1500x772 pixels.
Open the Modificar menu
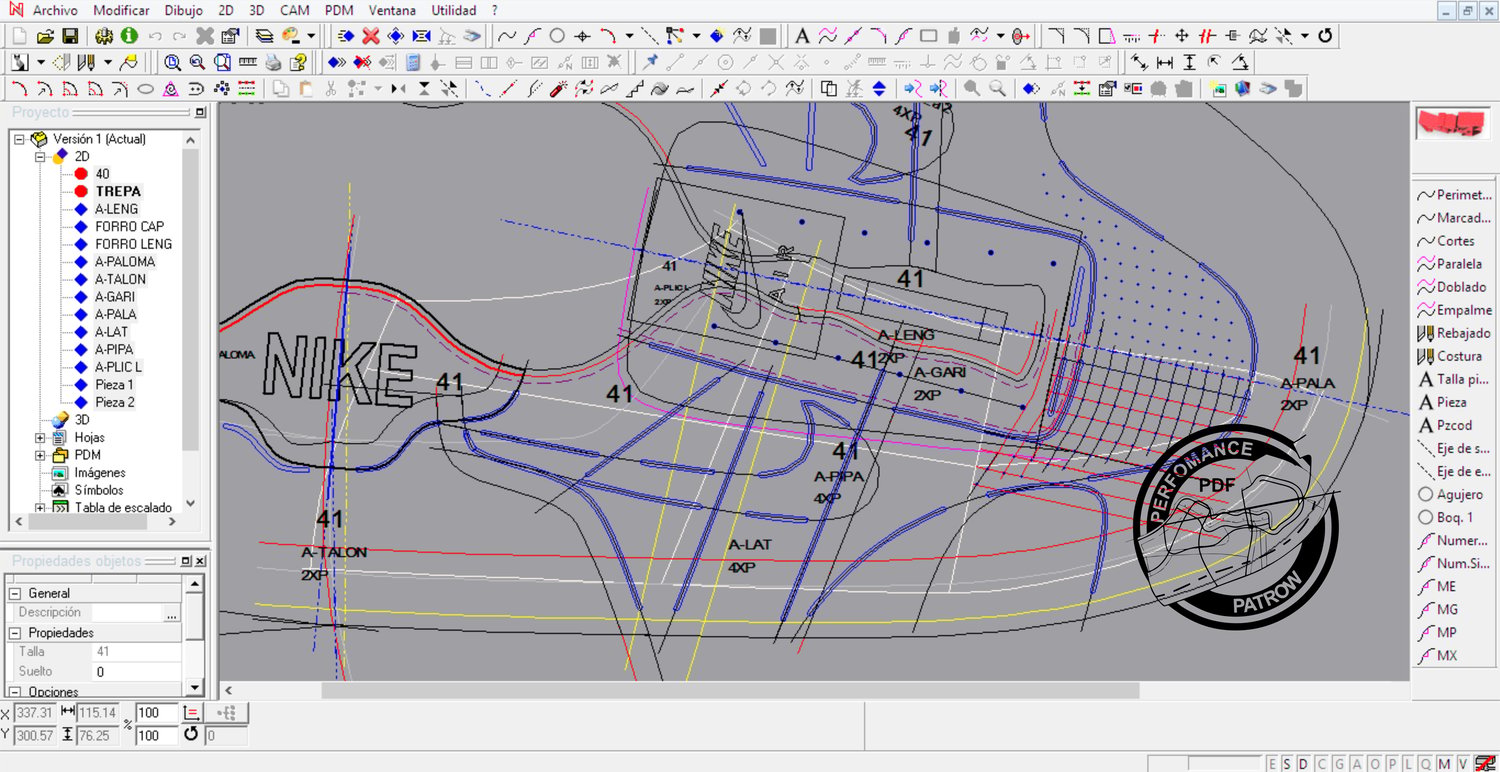click(121, 10)
